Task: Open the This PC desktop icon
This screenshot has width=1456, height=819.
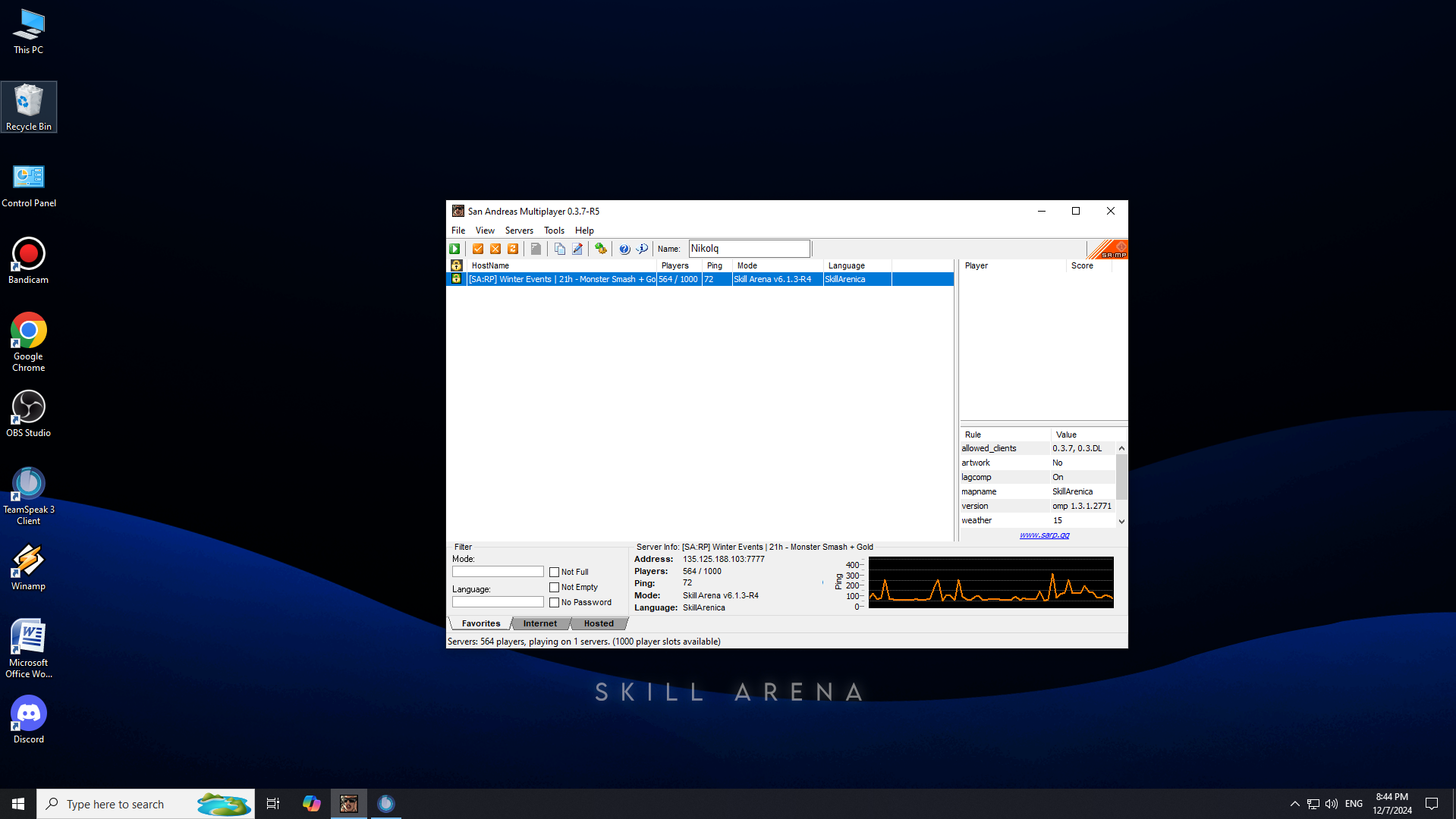Action: point(29,31)
